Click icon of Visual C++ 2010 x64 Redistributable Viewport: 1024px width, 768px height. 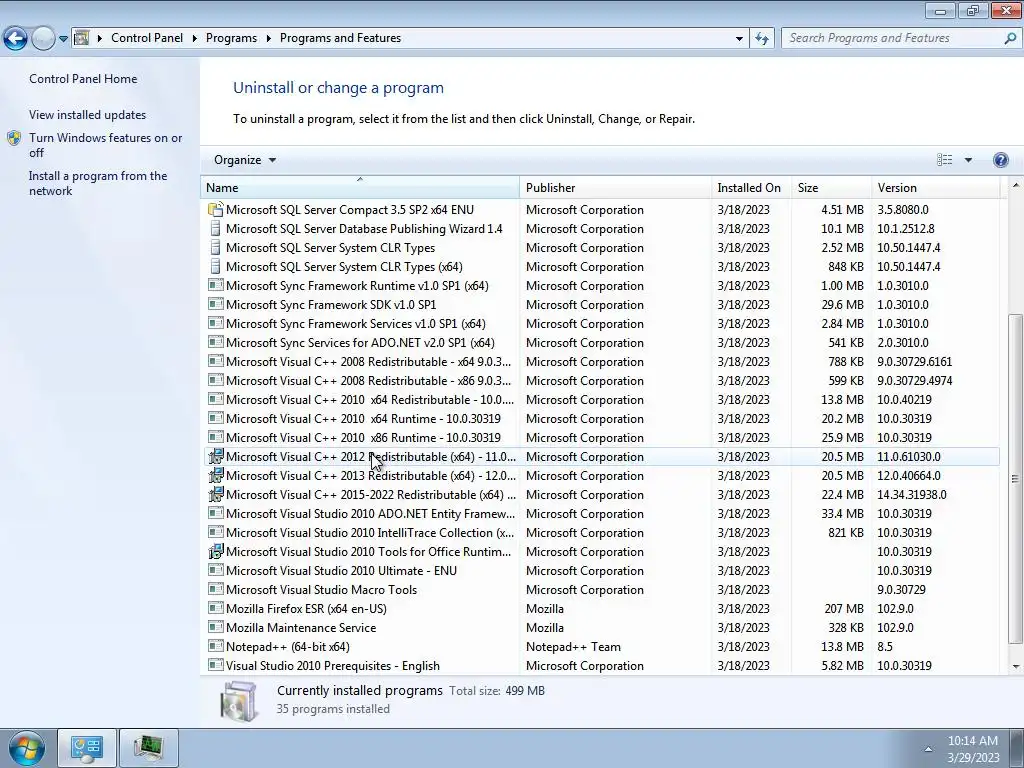click(216, 399)
